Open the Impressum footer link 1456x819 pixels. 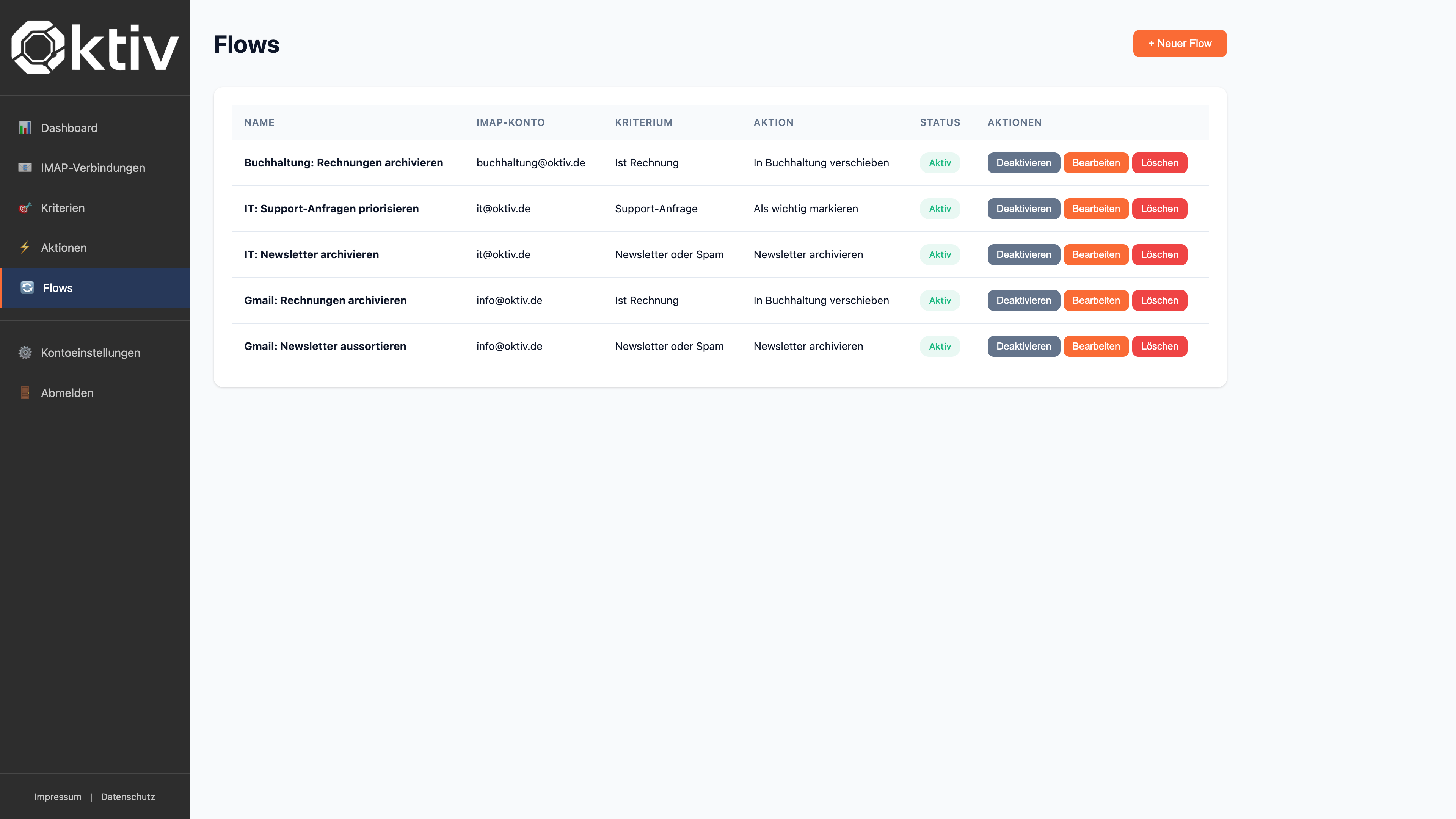58,797
